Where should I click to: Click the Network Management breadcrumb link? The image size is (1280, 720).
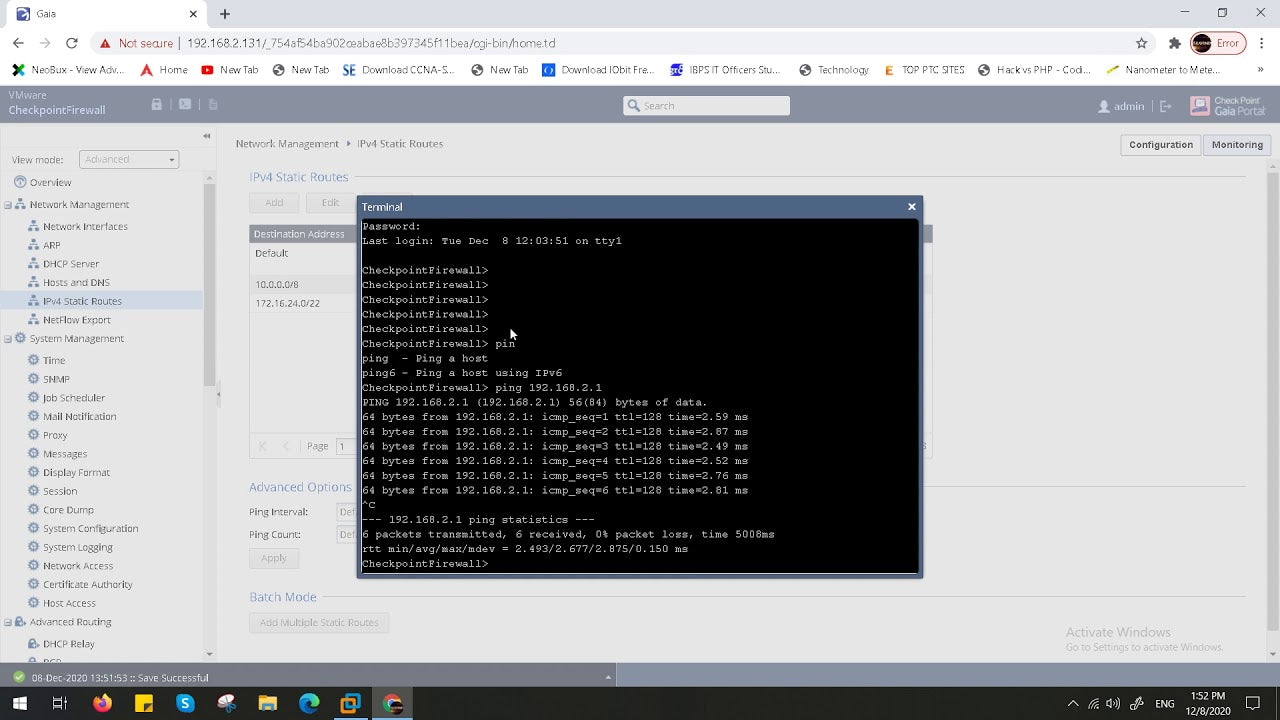click(x=287, y=144)
